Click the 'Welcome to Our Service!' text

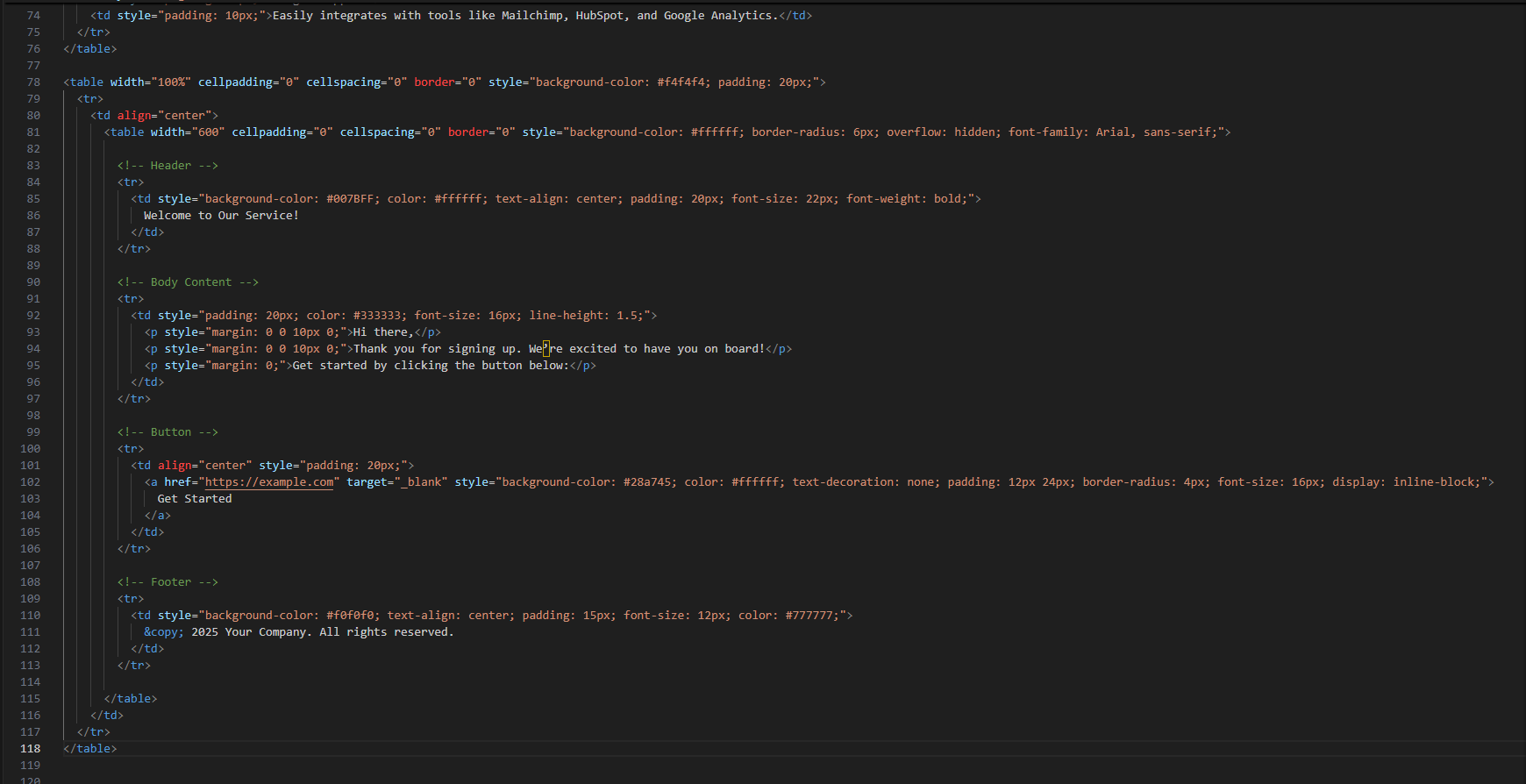221,216
